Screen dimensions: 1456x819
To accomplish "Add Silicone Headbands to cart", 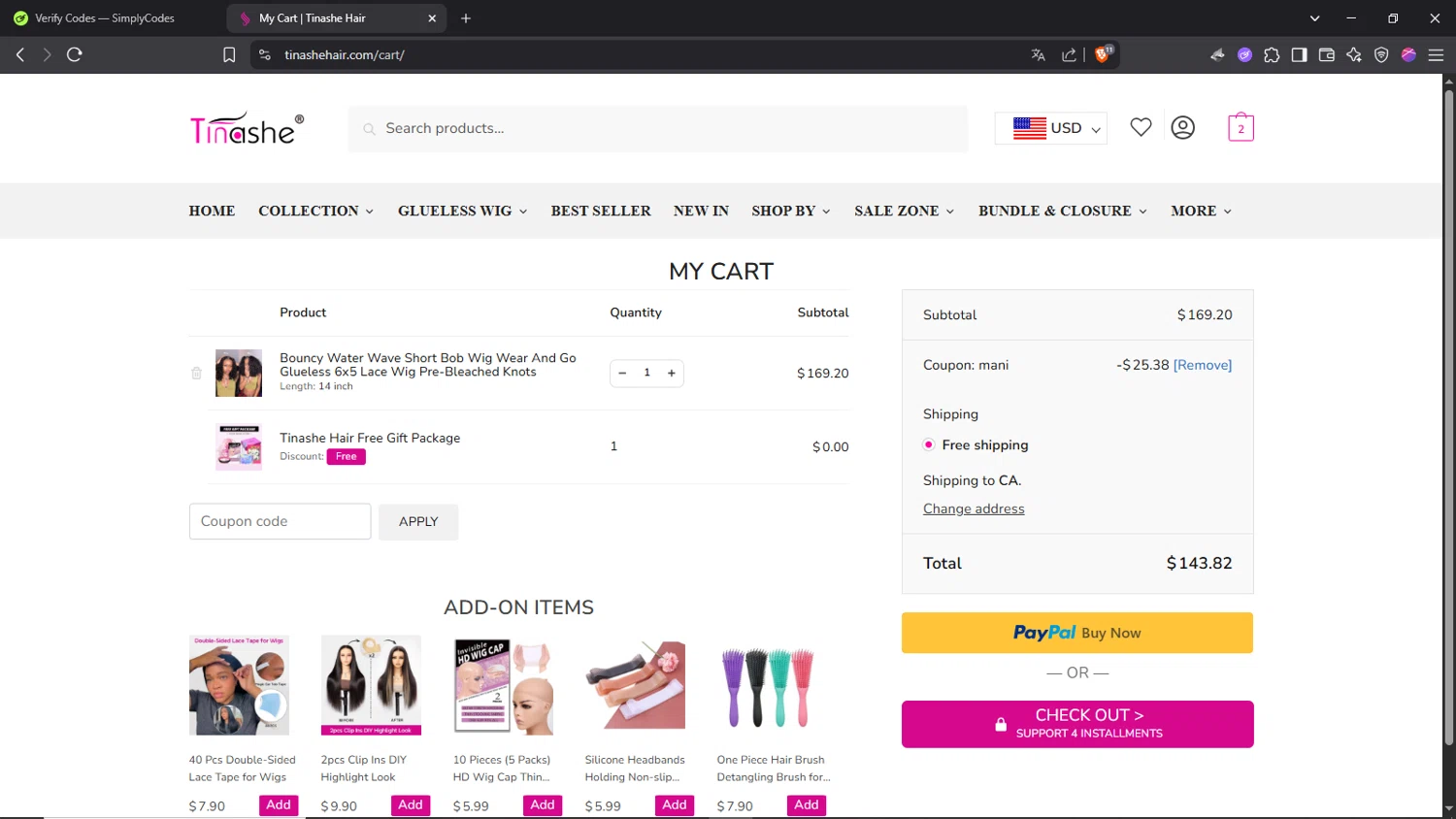I will tap(675, 804).
